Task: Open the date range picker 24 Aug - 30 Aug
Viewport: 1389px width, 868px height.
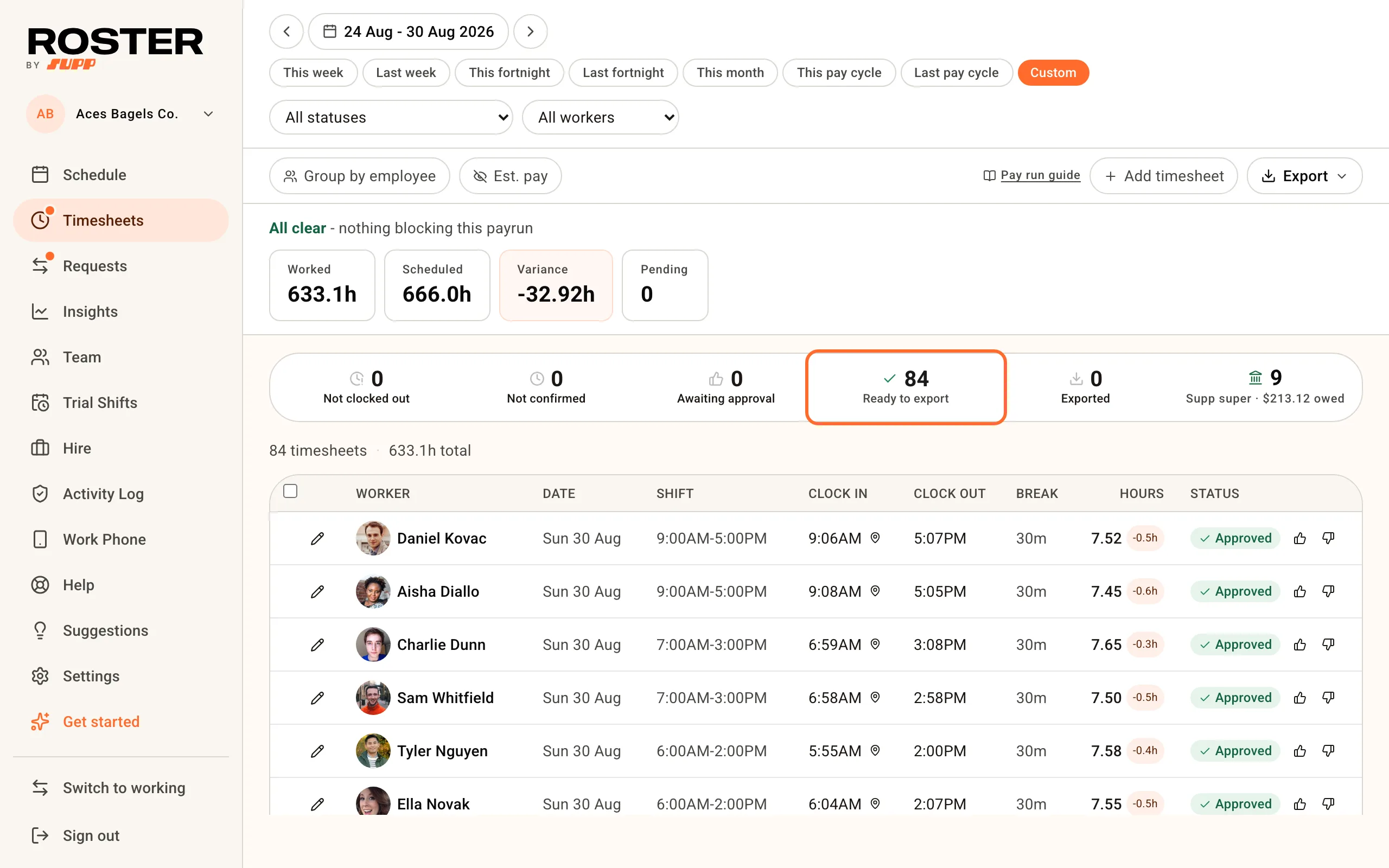Action: click(408, 31)
